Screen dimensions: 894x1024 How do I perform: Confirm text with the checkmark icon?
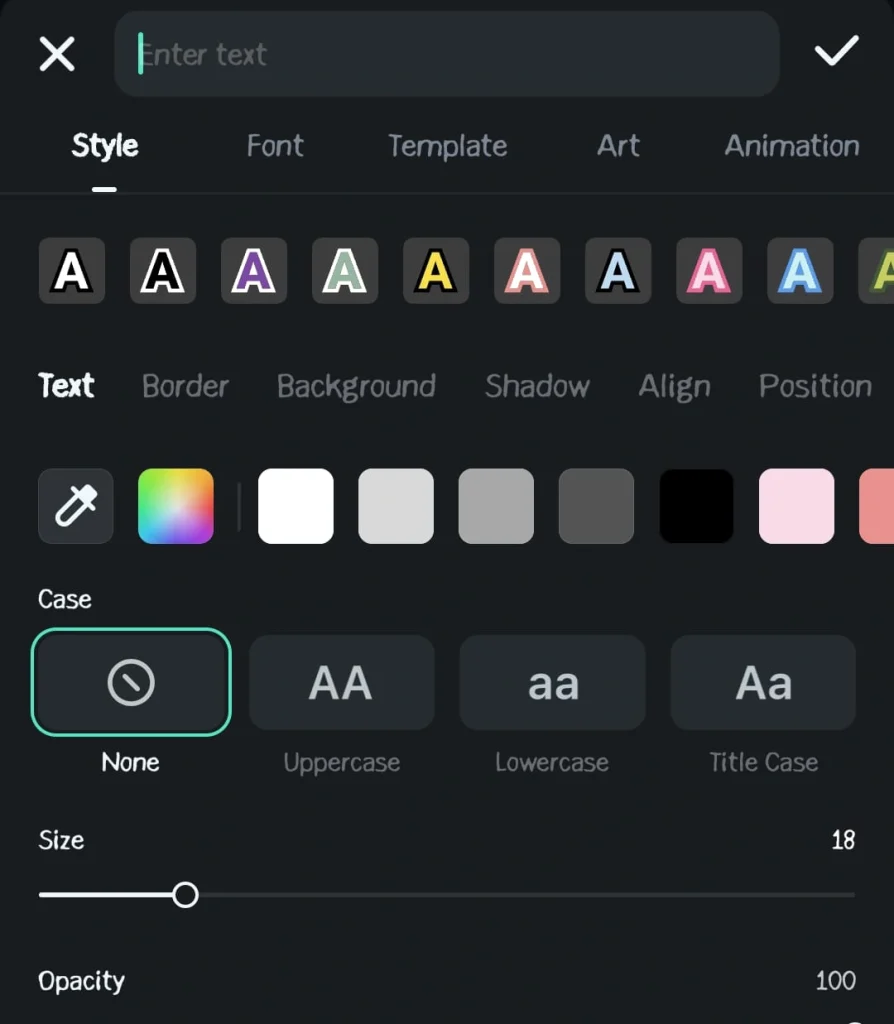tap(837, 52)
